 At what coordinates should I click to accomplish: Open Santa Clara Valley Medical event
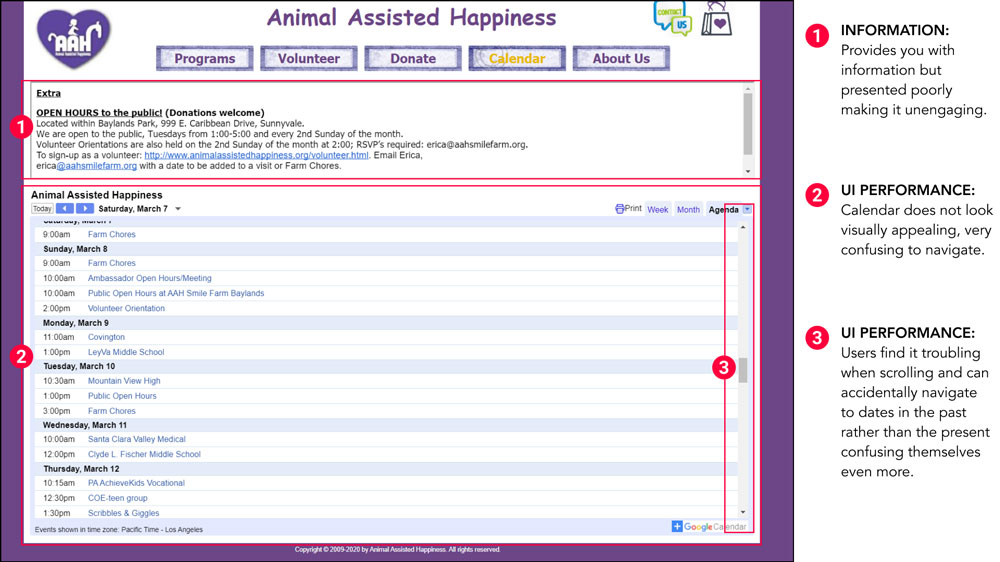click(x=137, y=440)
